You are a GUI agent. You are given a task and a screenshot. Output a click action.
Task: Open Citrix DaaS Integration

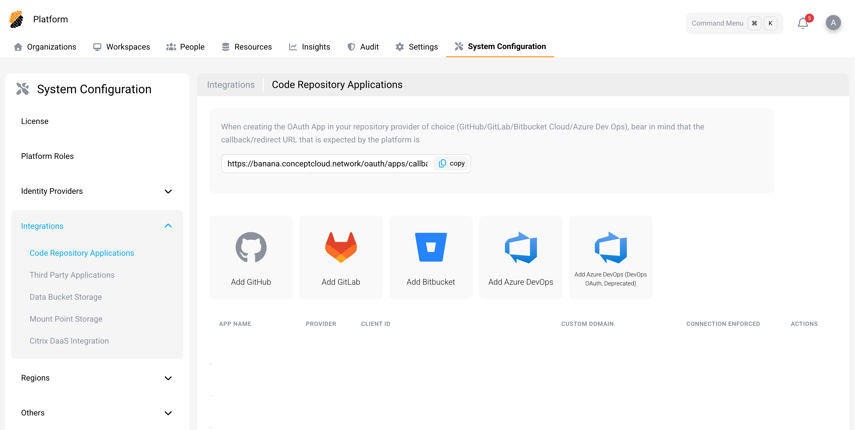[69, 341]
